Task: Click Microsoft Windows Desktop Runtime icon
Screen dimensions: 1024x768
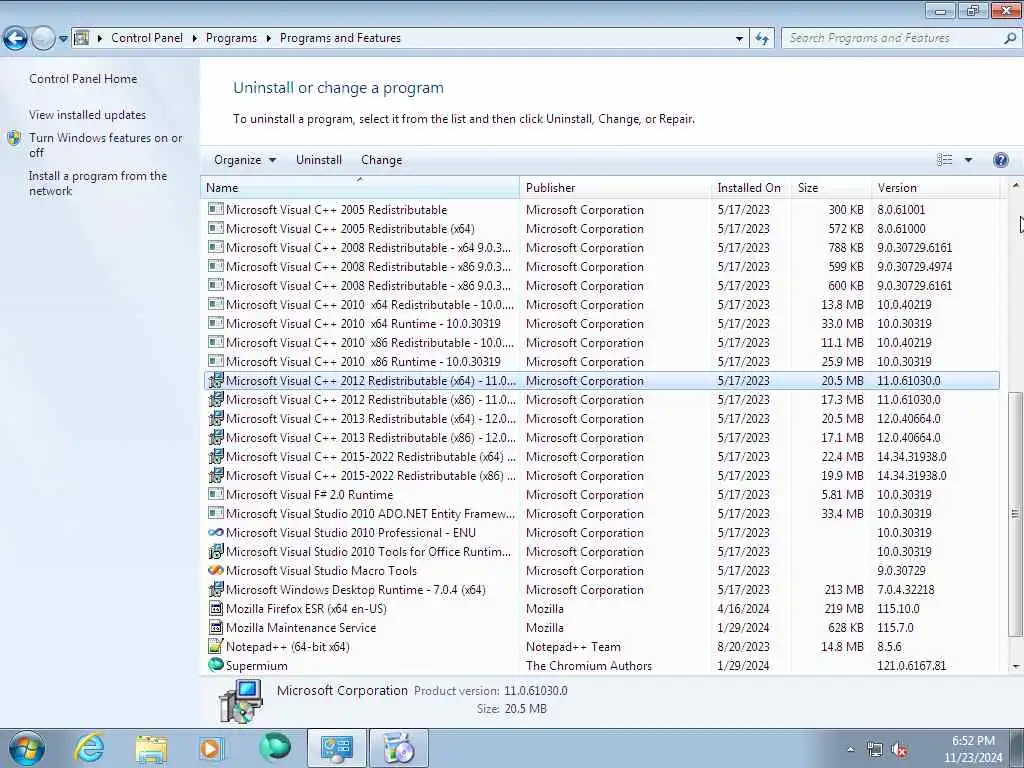Action: (216, 589)
